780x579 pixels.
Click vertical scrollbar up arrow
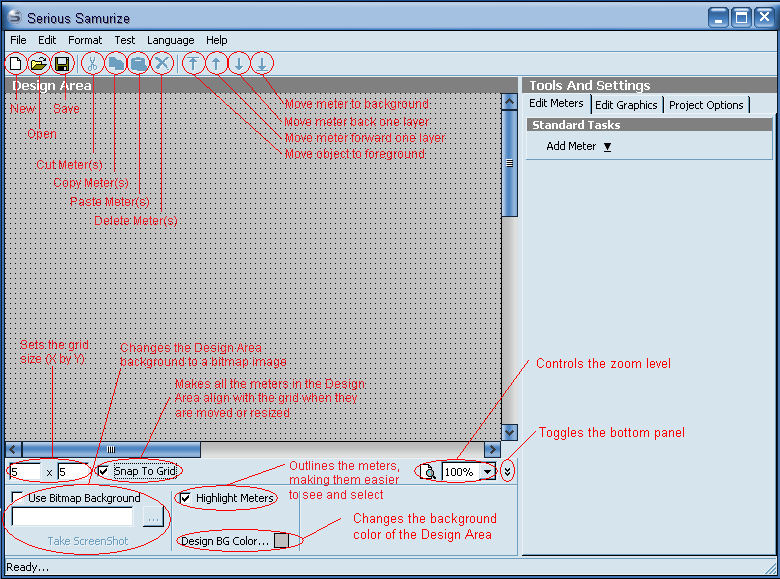(509, 101)
